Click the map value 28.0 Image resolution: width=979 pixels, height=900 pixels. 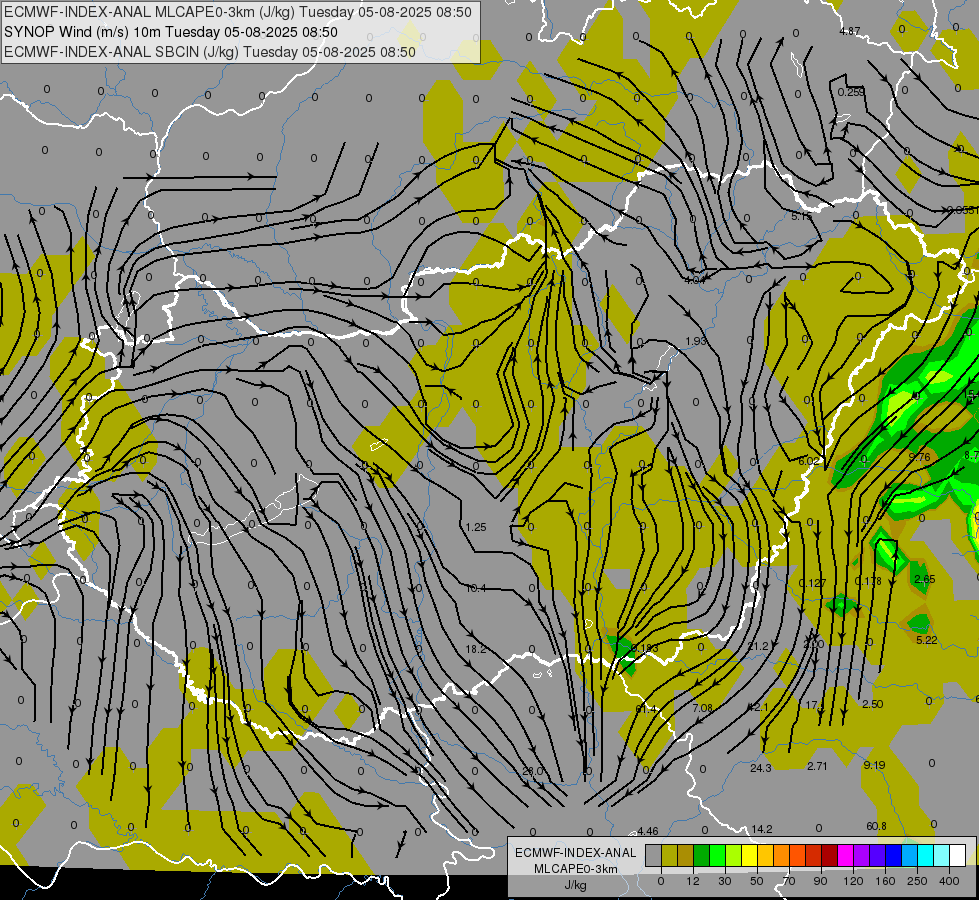coord(533,771)
